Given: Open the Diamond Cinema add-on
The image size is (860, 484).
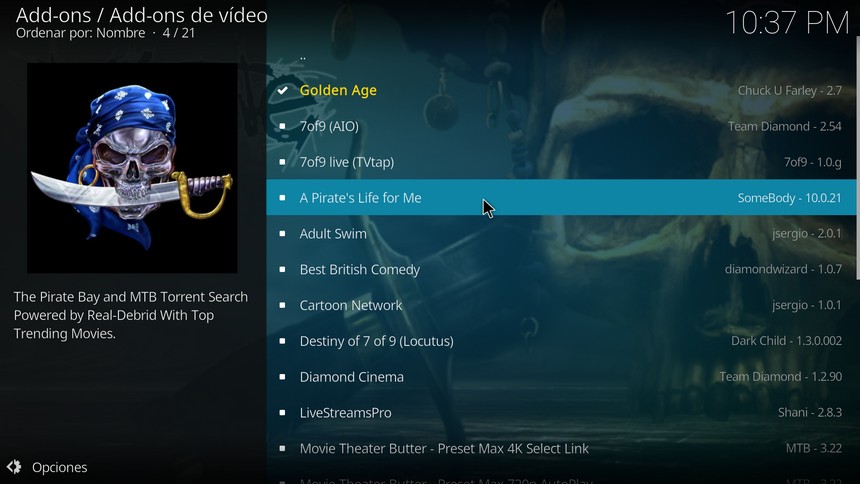Looking at the screenshot, I should [x=561, y=376].
